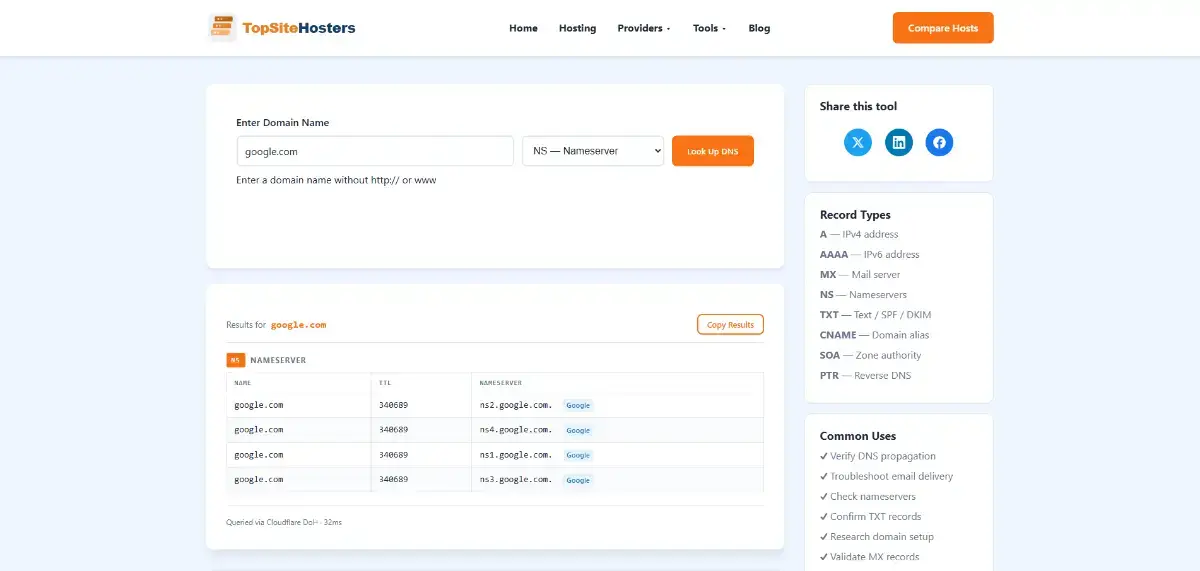Click the Google tag beside ns4.google.com.

578,430
